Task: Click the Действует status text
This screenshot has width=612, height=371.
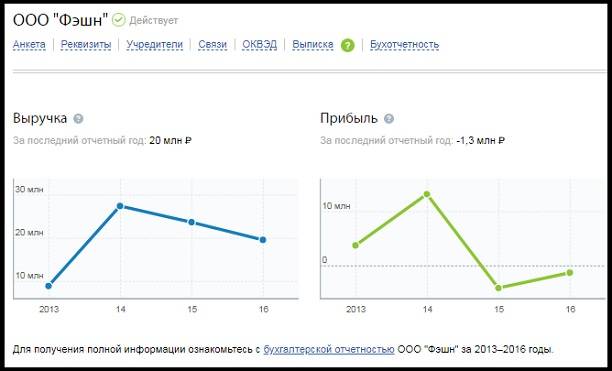Action: point(153,20)
